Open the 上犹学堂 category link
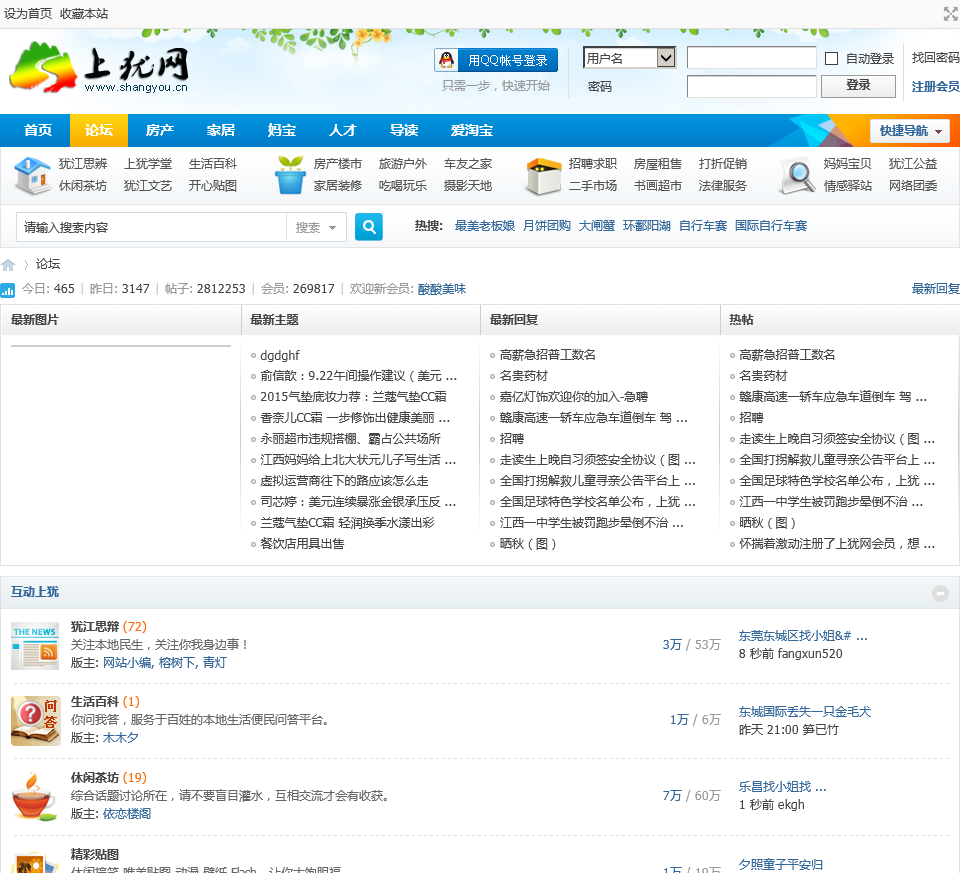Viewport: 960px width, 873px height. [148, 164]
